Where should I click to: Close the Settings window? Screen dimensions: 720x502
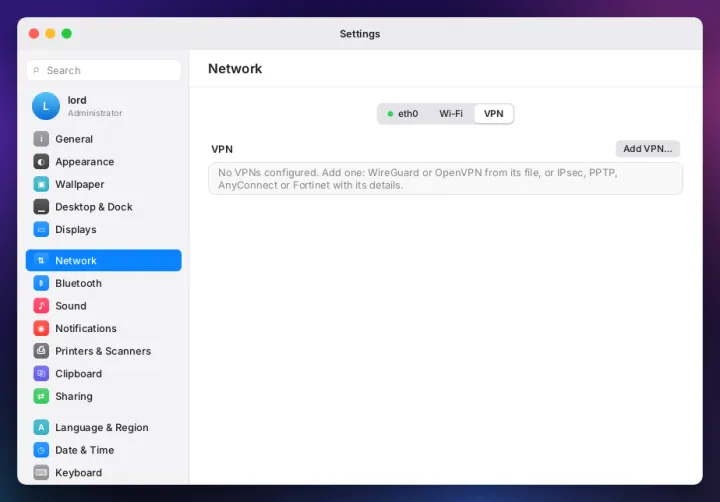coord(34,34)
